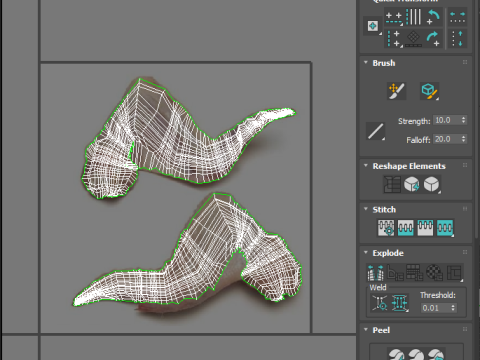Click the Reshape Elements rollout title
Image resolution: width=480 pixels, height=360 pixels.
[409, 166]
